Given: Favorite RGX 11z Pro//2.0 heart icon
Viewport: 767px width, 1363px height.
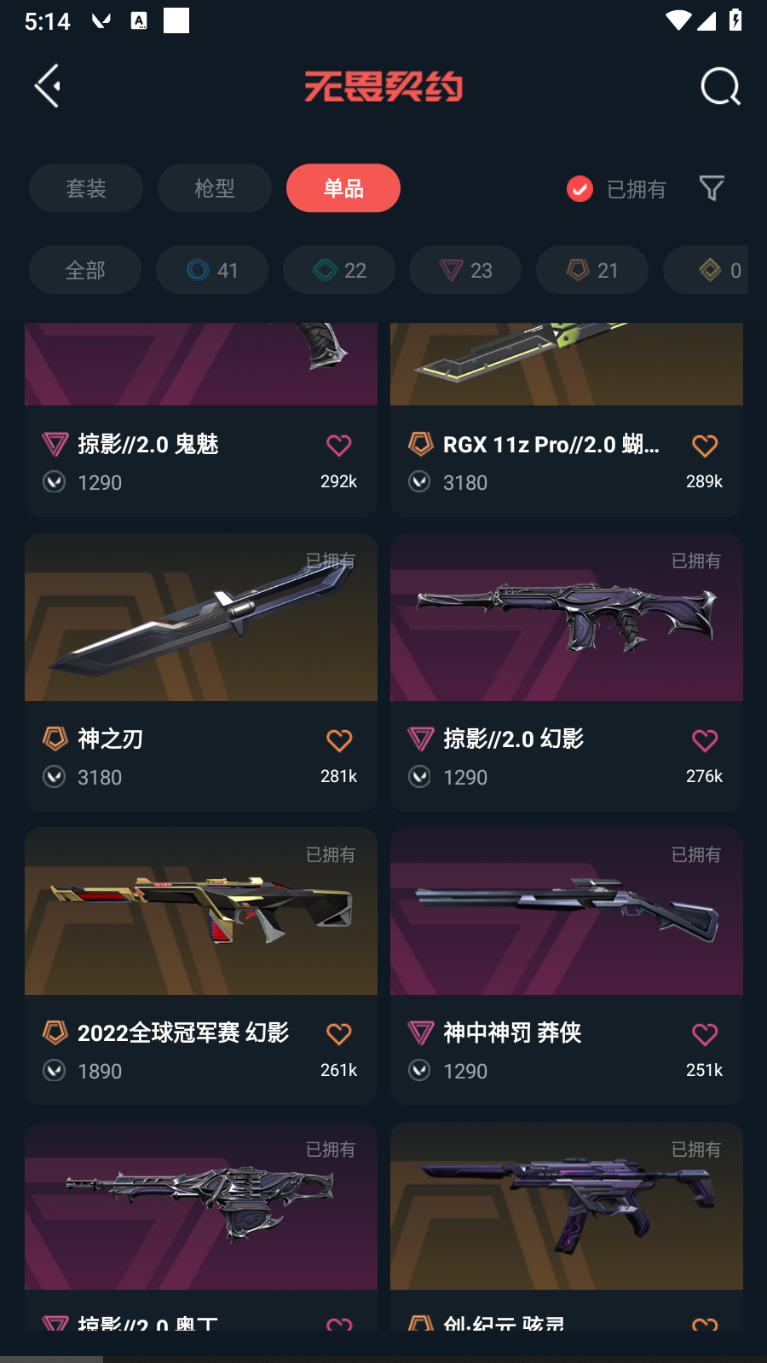Looking at the screenshot, I should (x=705, y=445).
